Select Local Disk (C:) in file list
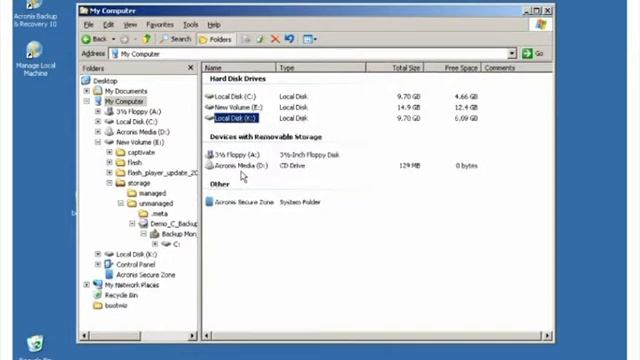This screenshot has width=640, height=360. (235, 97)
